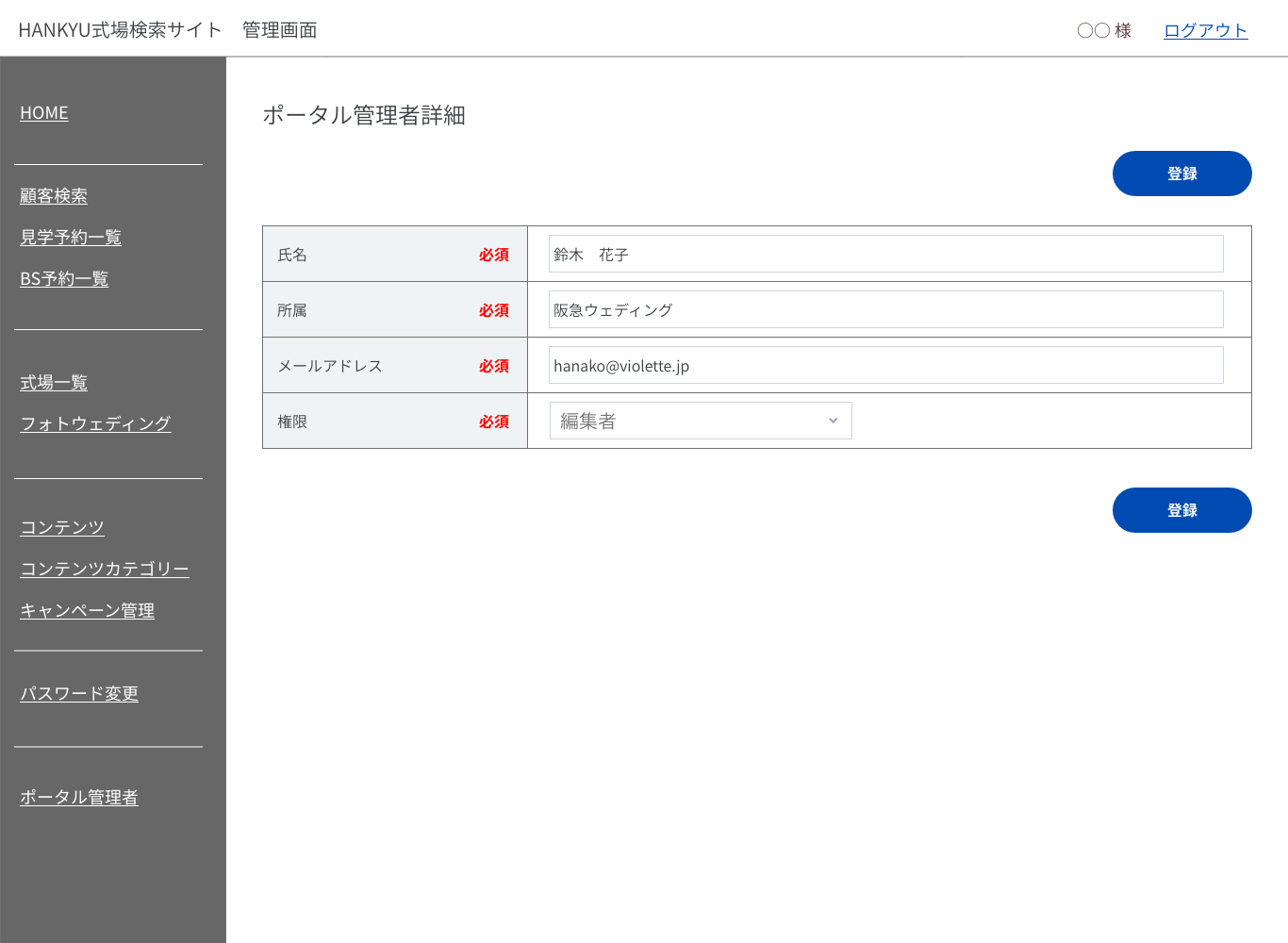Select 式場一覧 in sidebar
1288x943 pixels.
pyautogui.click(x=54, y=383)
